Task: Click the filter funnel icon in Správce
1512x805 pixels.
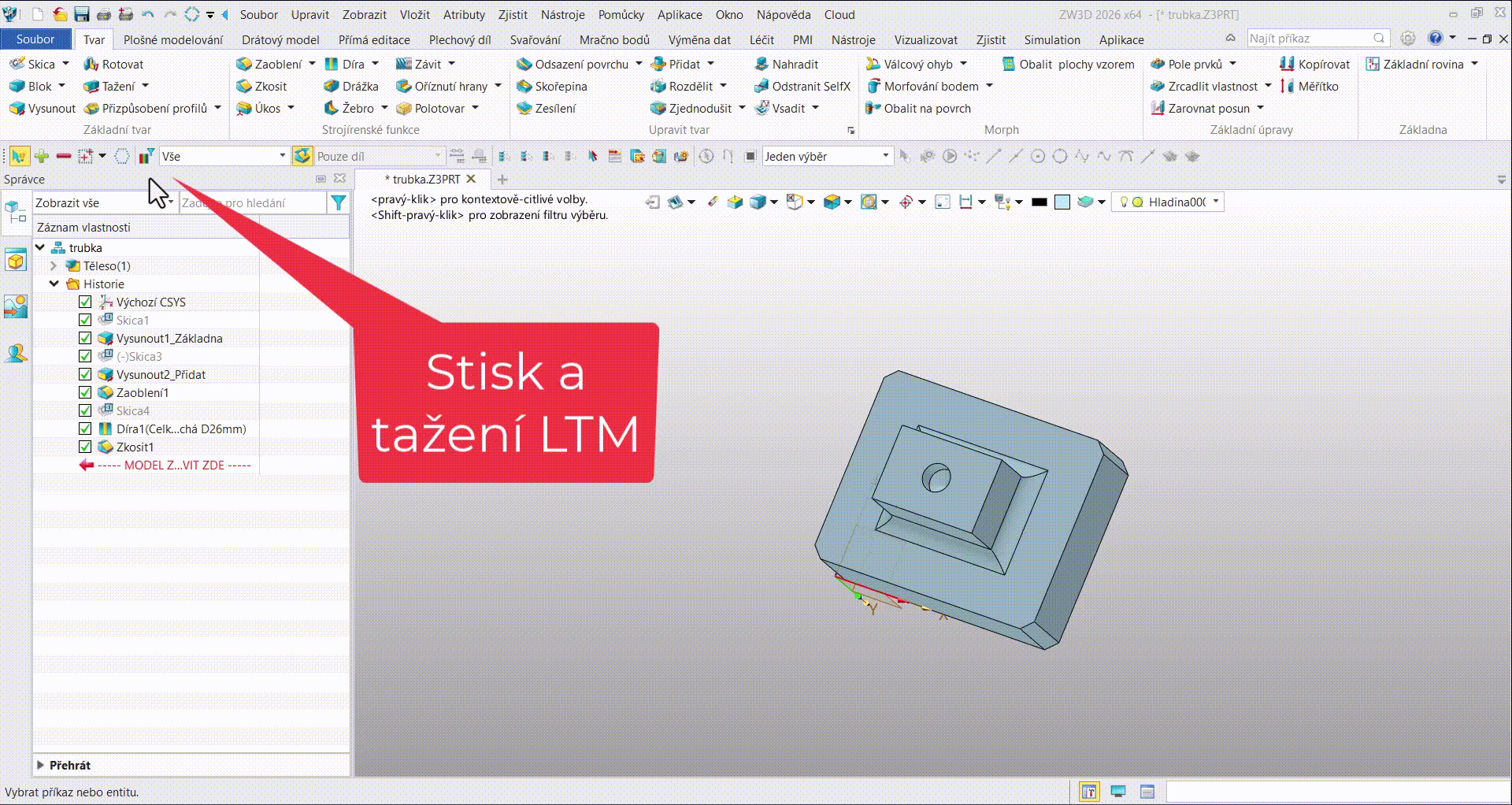Action: coord(339,202)
